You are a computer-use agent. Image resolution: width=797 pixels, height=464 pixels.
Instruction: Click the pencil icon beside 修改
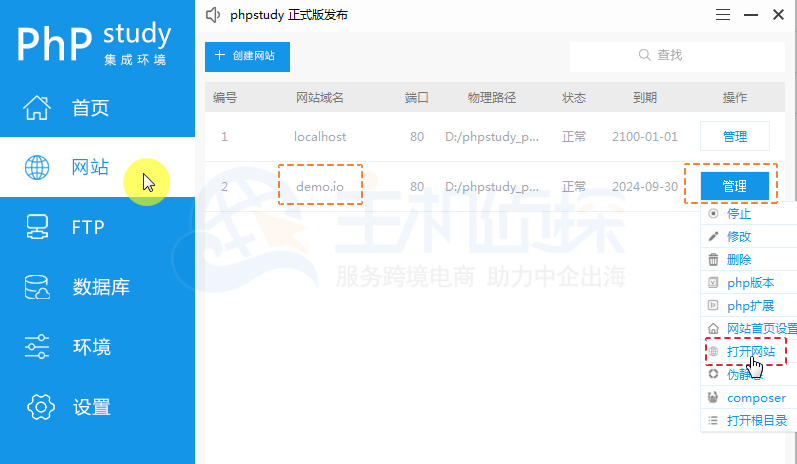point(713,236)
